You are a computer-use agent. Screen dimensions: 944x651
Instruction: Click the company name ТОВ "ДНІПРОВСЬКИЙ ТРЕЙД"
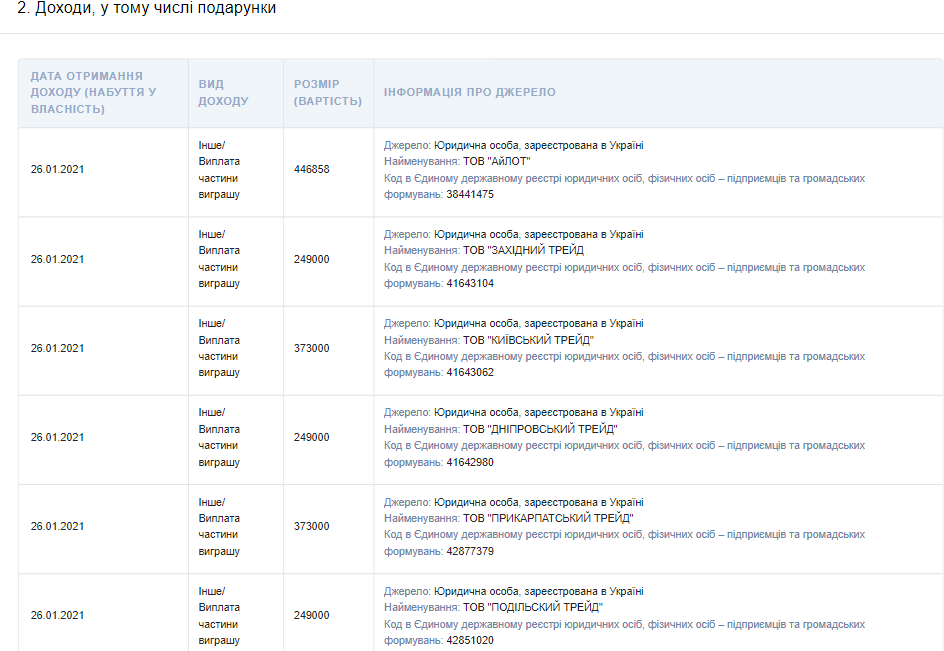(x=540, y=429)
